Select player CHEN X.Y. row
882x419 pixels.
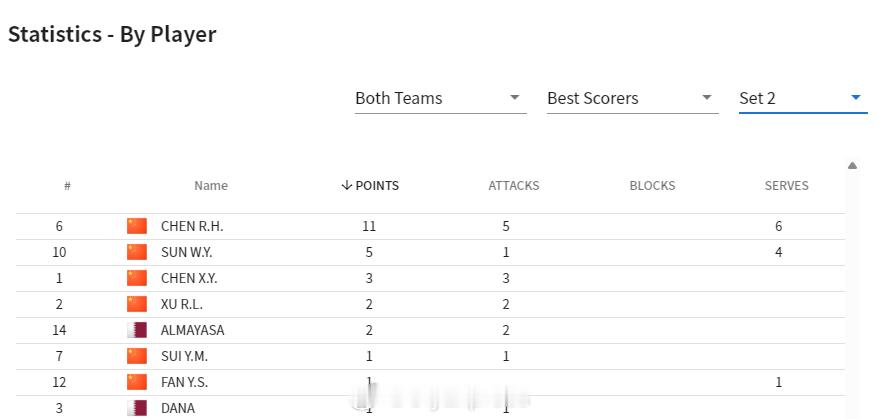tap(189, 278)
